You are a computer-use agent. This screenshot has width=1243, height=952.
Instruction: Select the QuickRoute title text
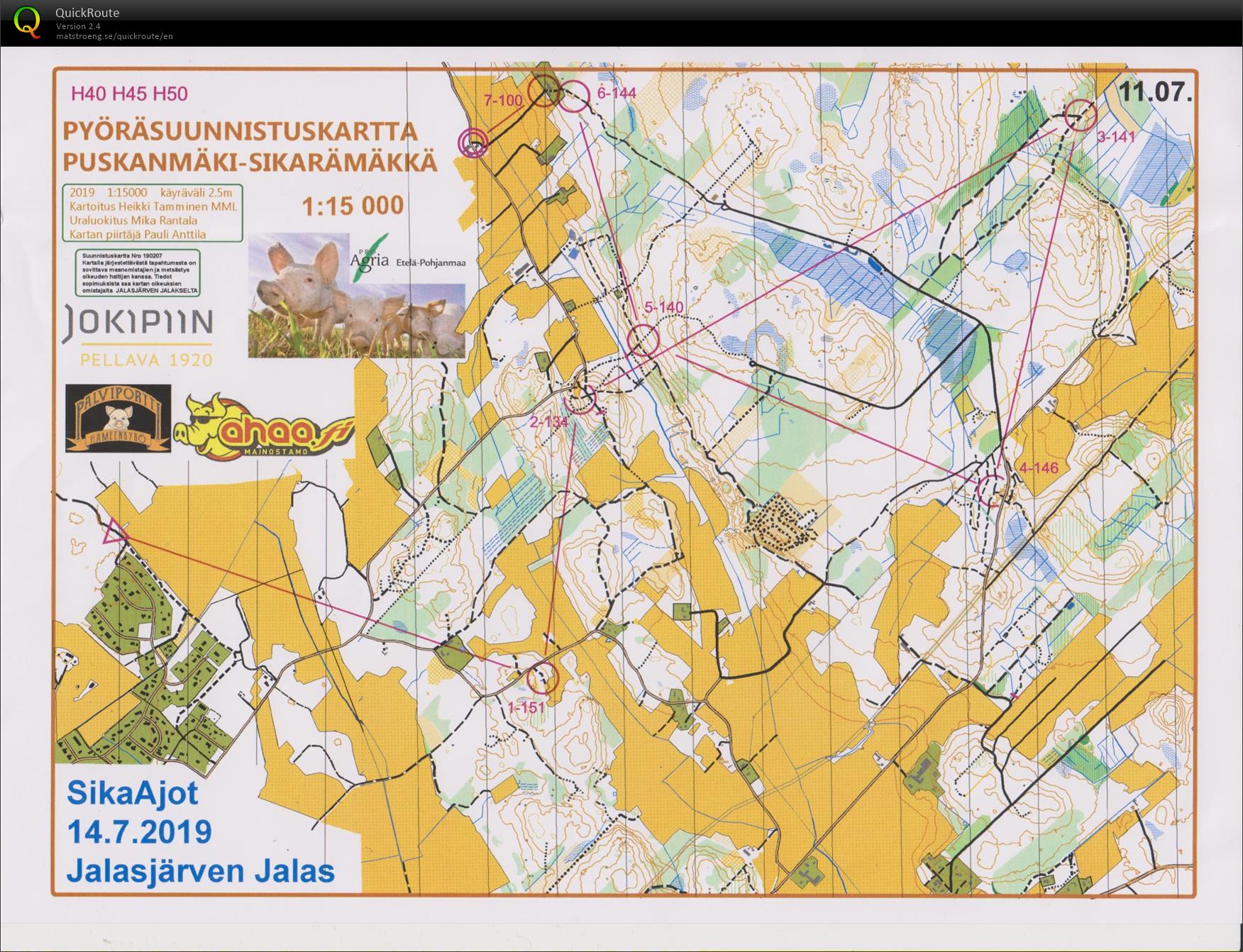point(87,13)
